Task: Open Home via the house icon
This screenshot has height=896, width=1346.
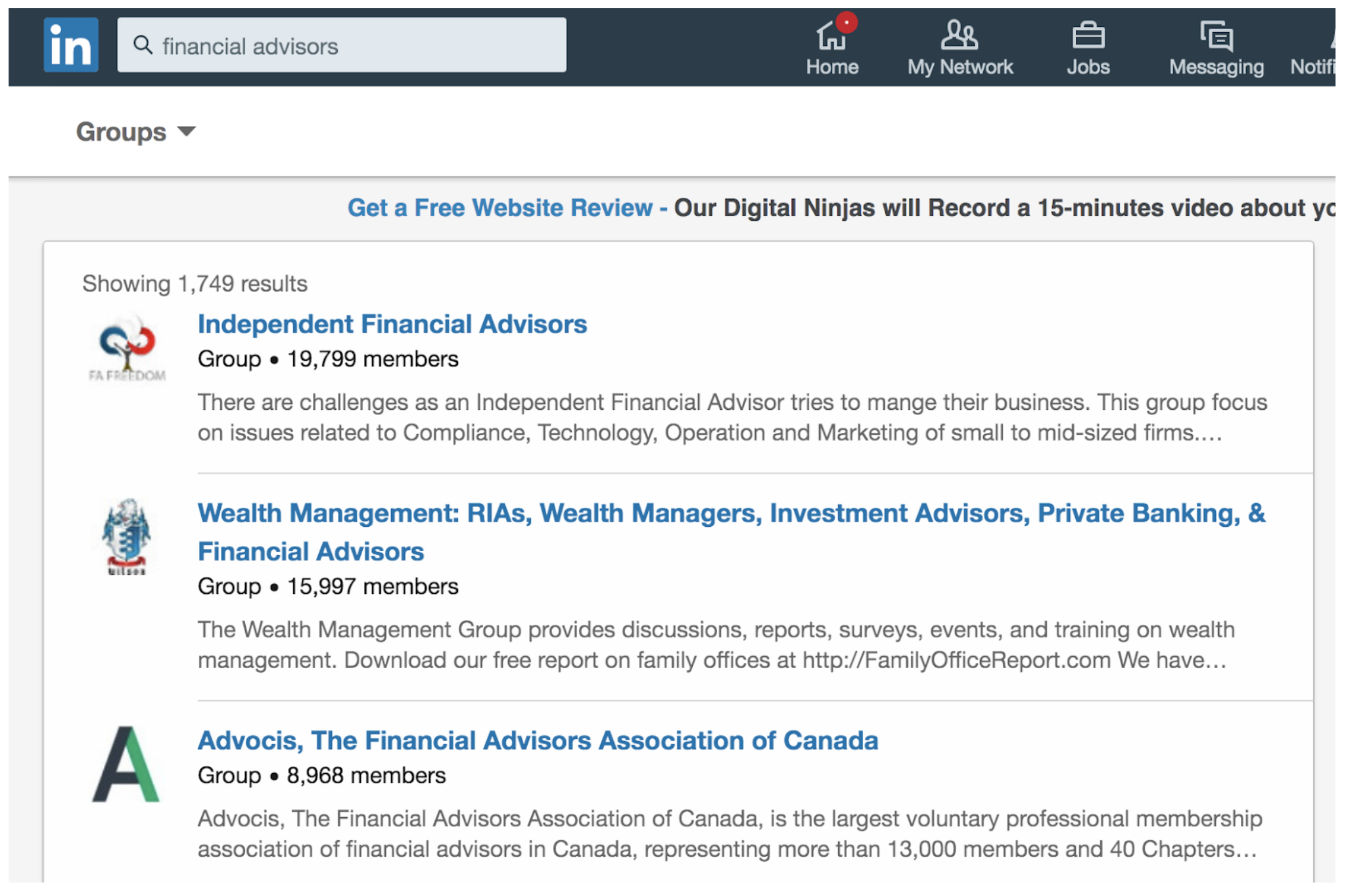Action: [831, 35]
